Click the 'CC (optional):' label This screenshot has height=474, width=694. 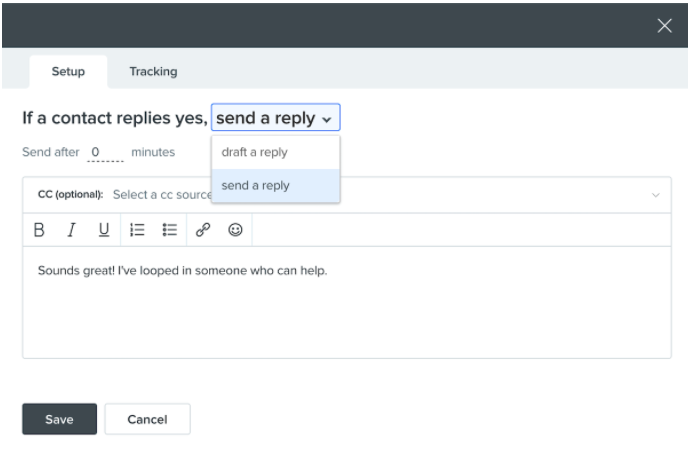(70, 195)
